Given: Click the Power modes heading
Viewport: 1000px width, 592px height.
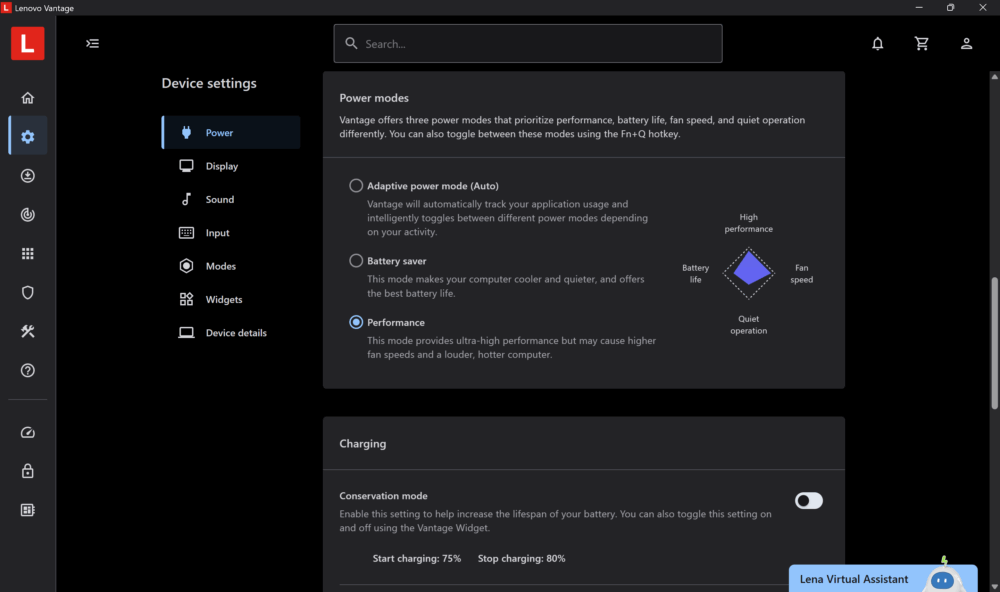Looking at the screenshot, I should (x=374, y=98).
